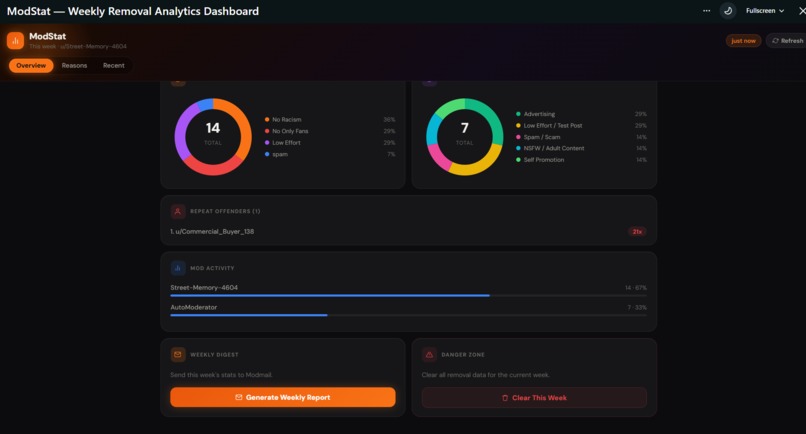The height and width of the screenshot is (434, 806).
Task: Click the Street-Memory-4604 moderator name
Action: [204, 287]
